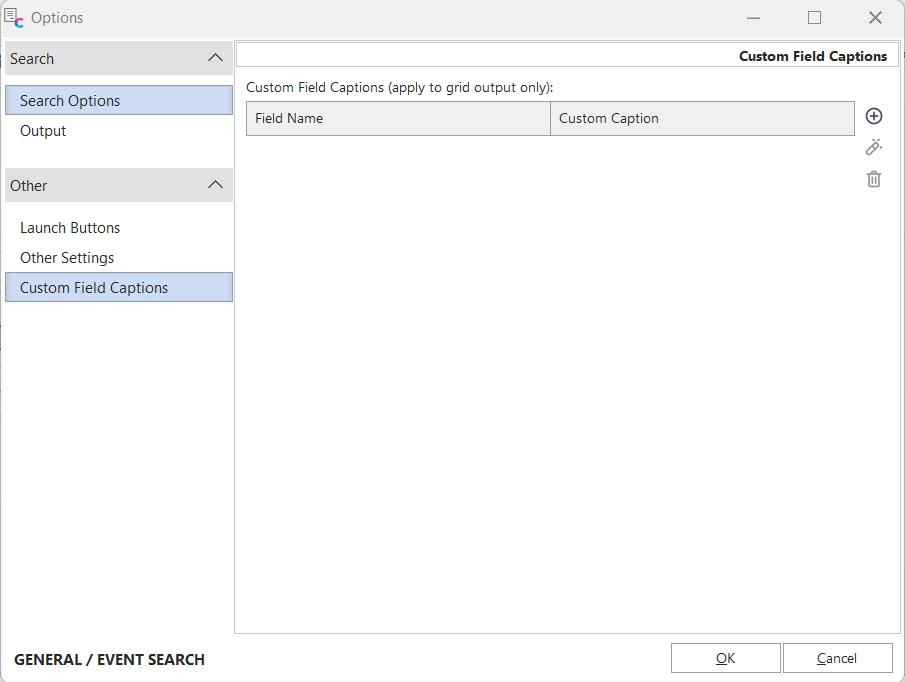Select Custom Field Captions in the sidebar
Viewport: 905px width, 682px height.
pyautogui.click(x=94, y=288)
